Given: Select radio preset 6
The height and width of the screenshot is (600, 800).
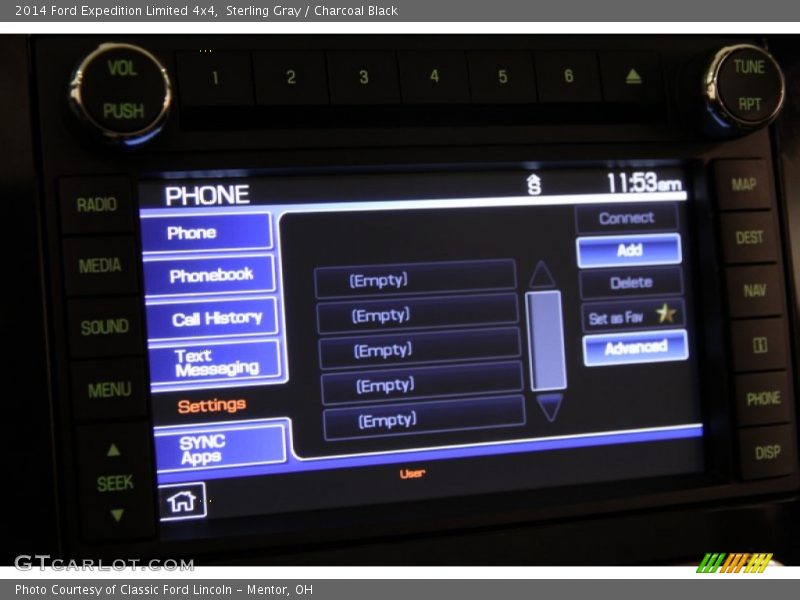Looking at the screenshot, I should (x=568, y=76).
